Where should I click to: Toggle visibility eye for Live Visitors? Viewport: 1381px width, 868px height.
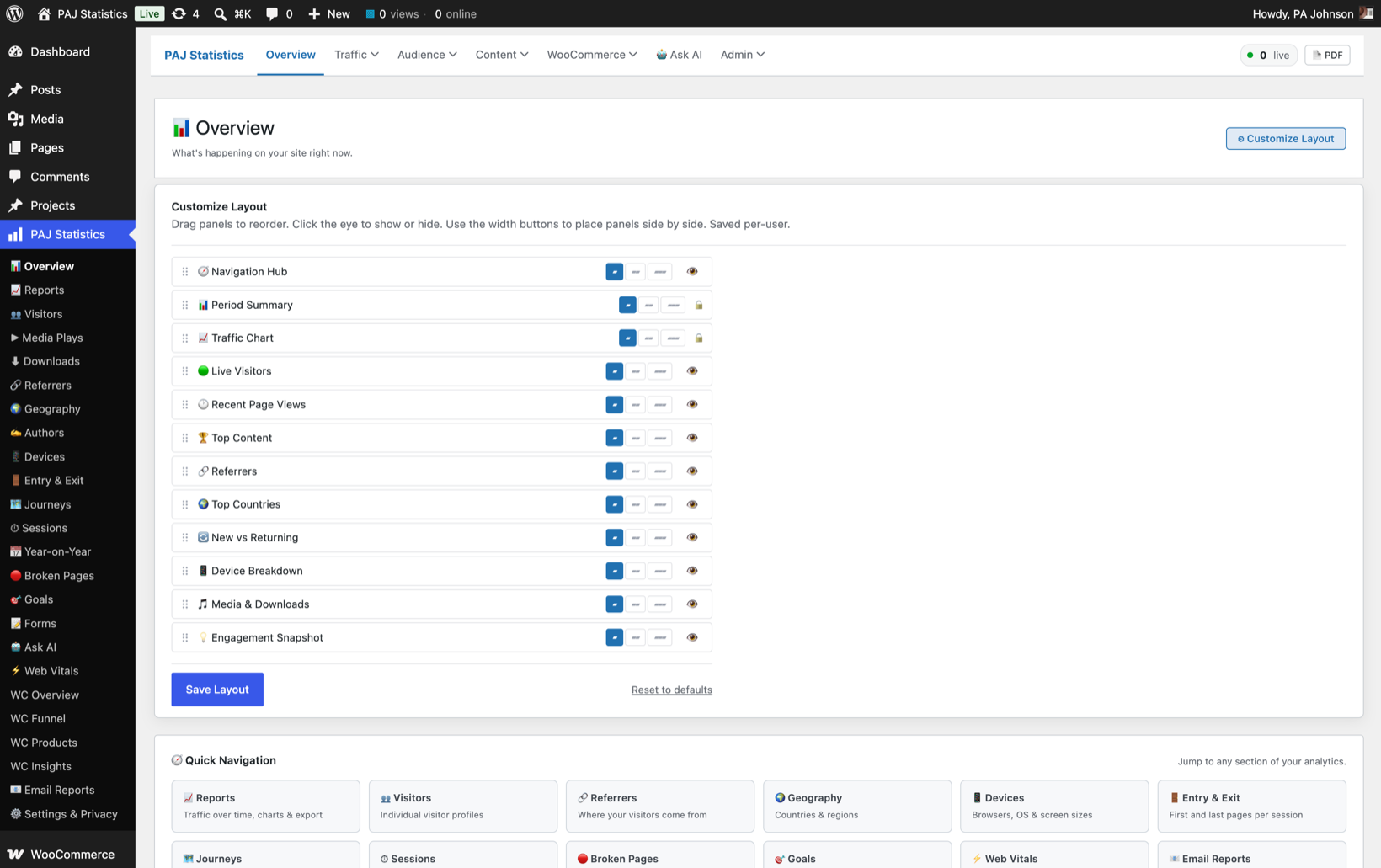click(692, 371)
